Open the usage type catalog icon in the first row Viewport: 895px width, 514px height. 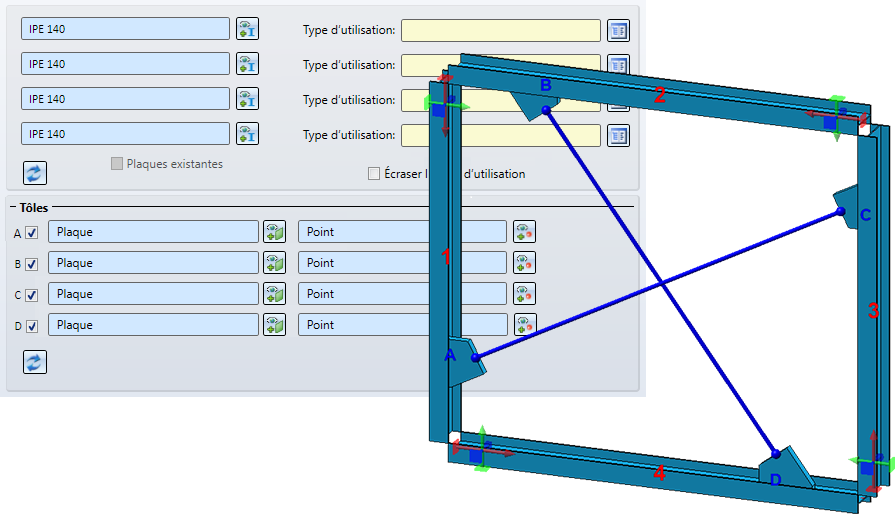[618, 30]
